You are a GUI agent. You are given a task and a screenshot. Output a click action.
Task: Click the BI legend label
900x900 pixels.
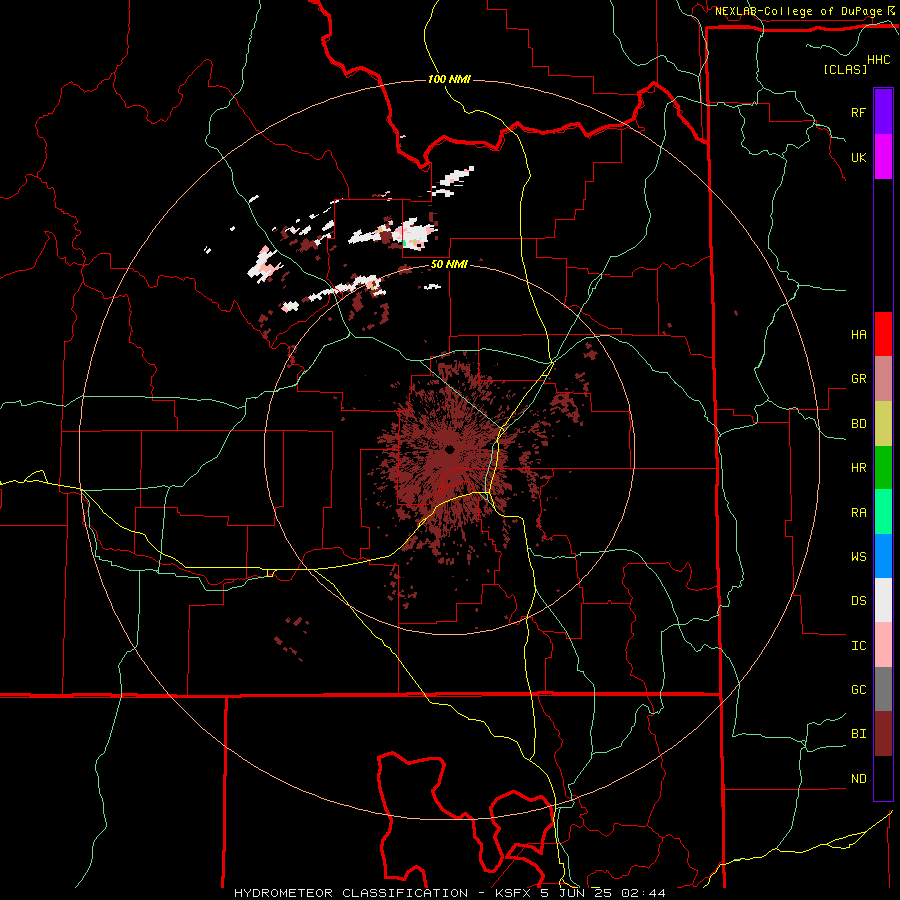pos(858,734)
